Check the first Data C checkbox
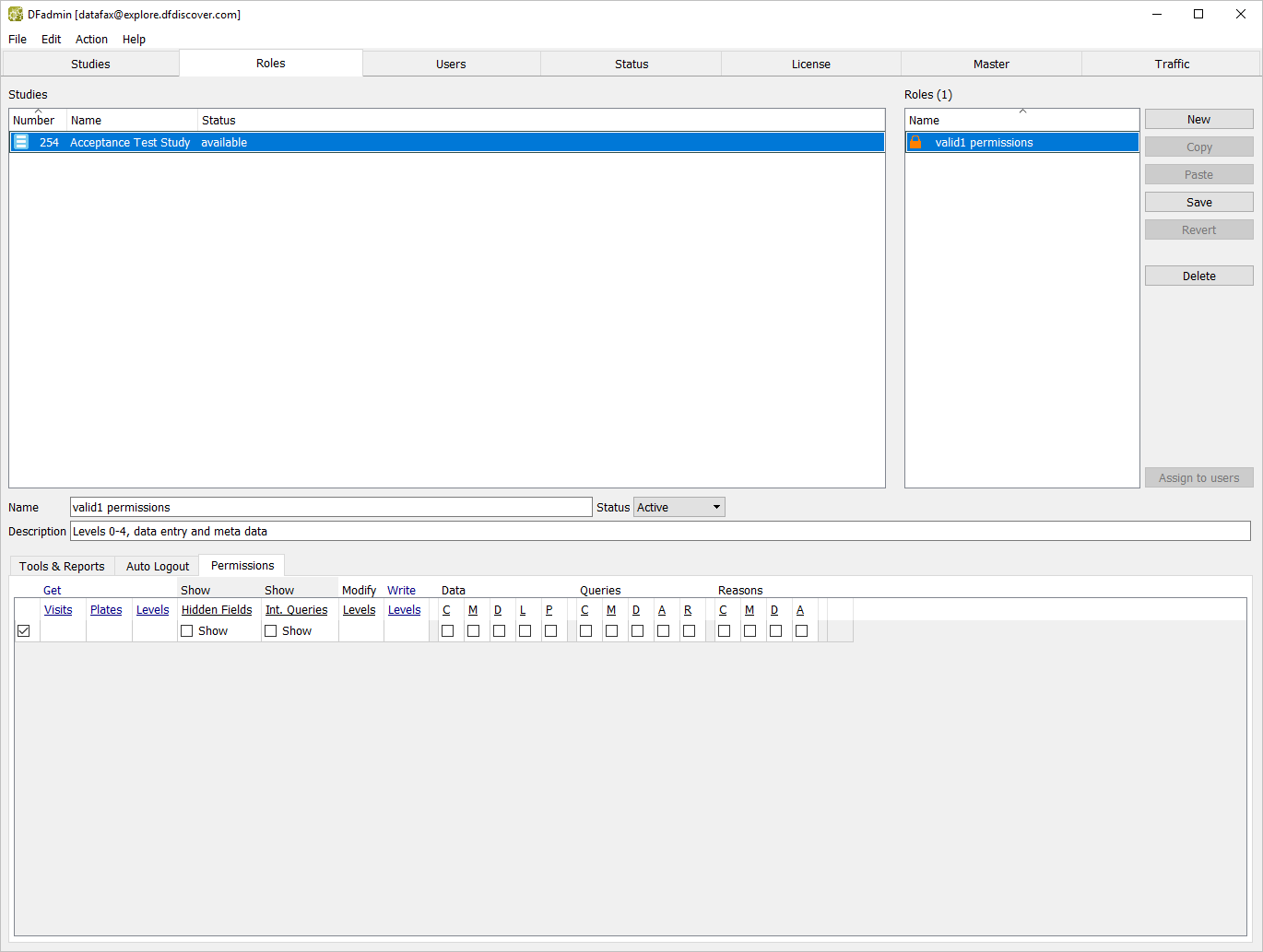This screenshot has height=952, width=1263. click(x=448, y=631)
